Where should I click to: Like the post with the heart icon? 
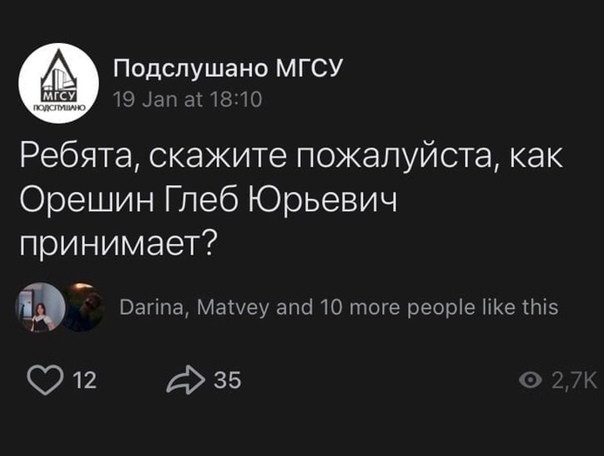click(x=45, y=380)
